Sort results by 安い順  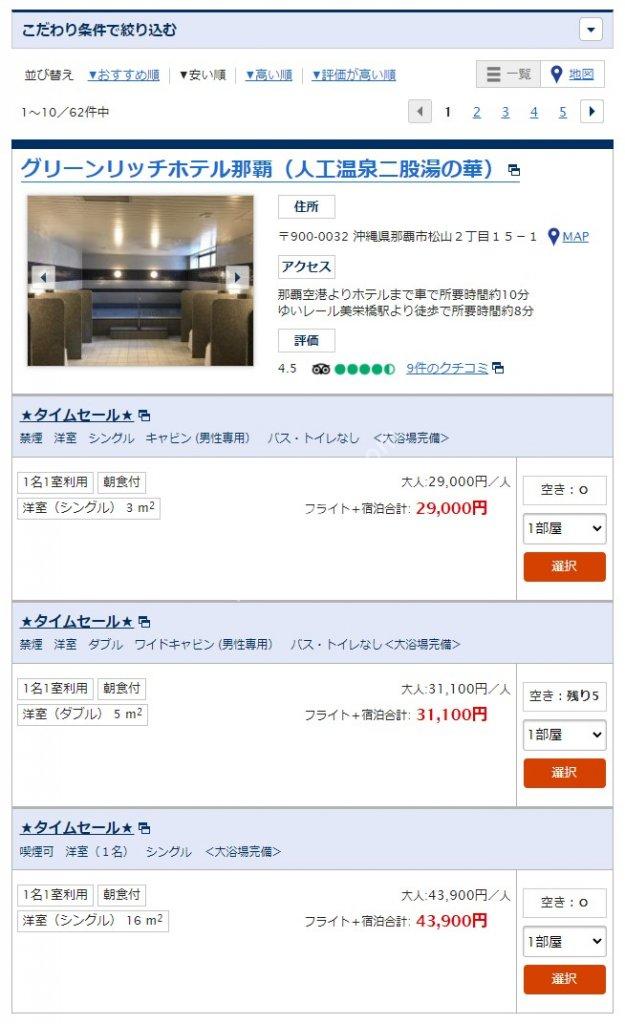pos(202,75)
